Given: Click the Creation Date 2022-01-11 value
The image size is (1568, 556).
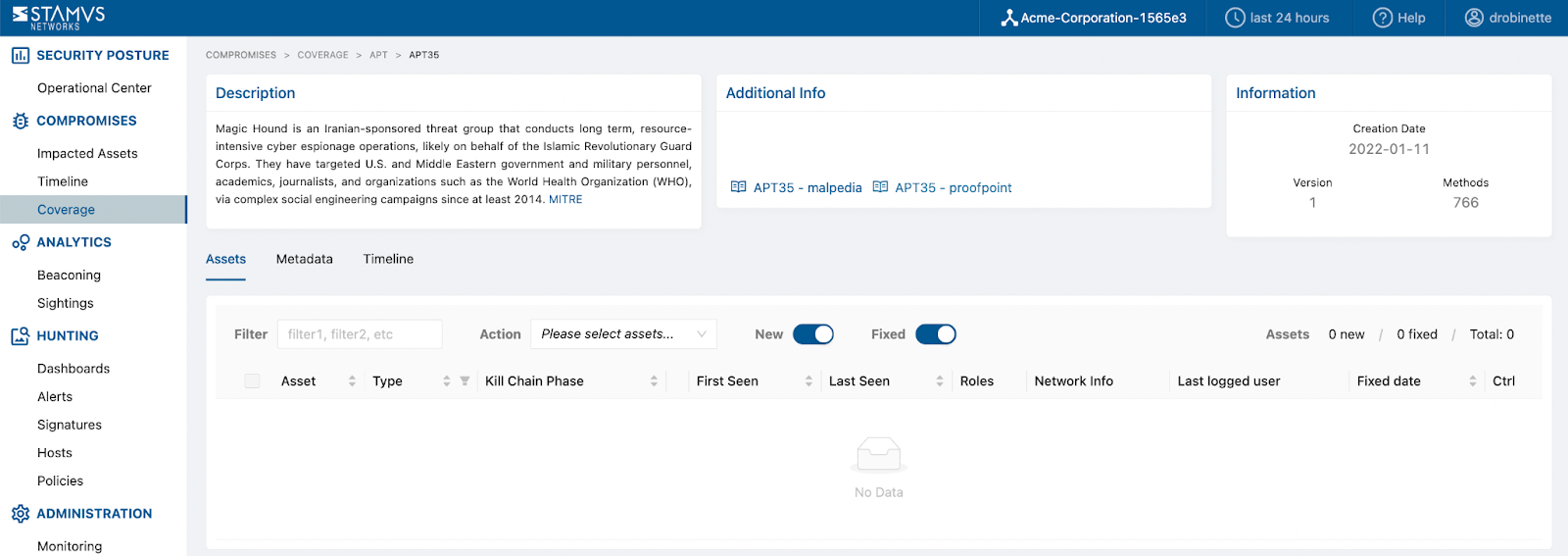Looking at the screenshot, I should coord(1389,149).
